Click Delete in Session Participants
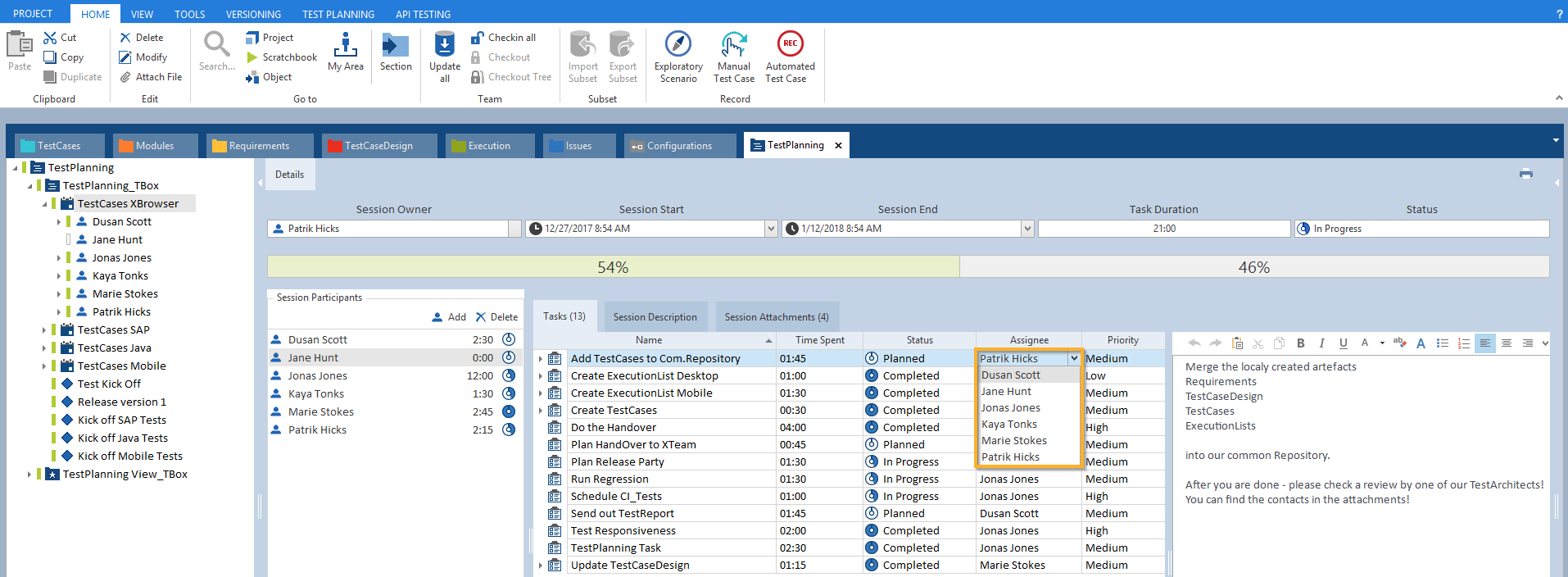Screen dimensions: 1568x577 tap(496, 317)
